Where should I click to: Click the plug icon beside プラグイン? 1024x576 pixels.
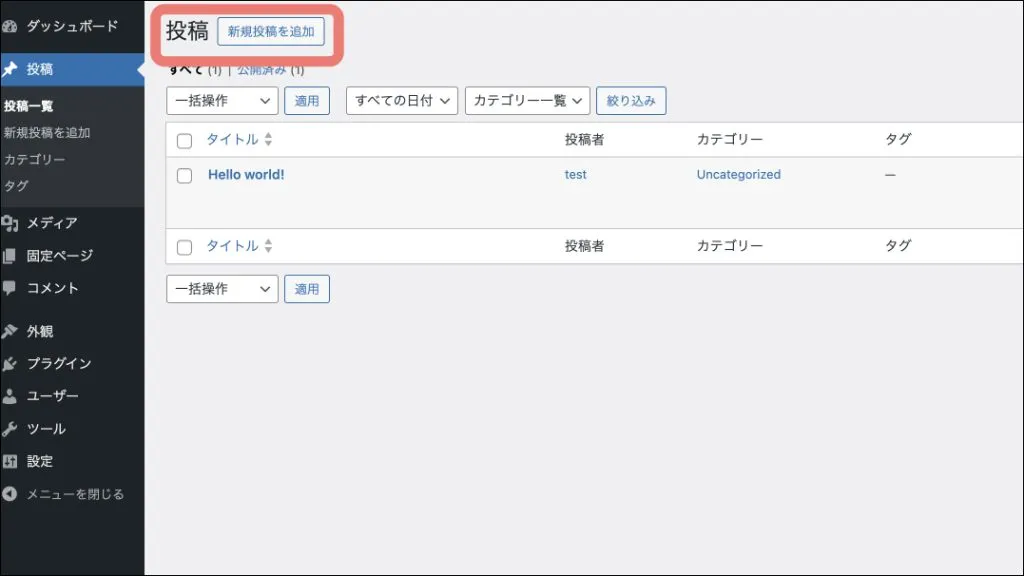pos(10,364)
